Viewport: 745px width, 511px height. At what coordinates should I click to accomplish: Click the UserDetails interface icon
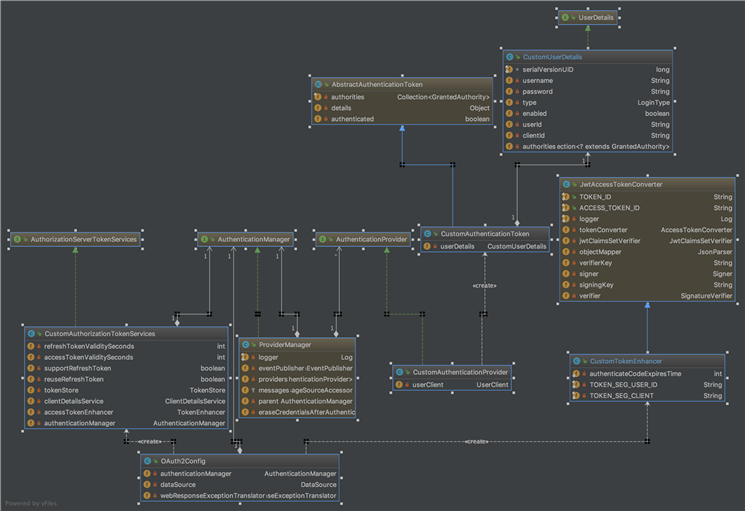(x=565, y=18)
